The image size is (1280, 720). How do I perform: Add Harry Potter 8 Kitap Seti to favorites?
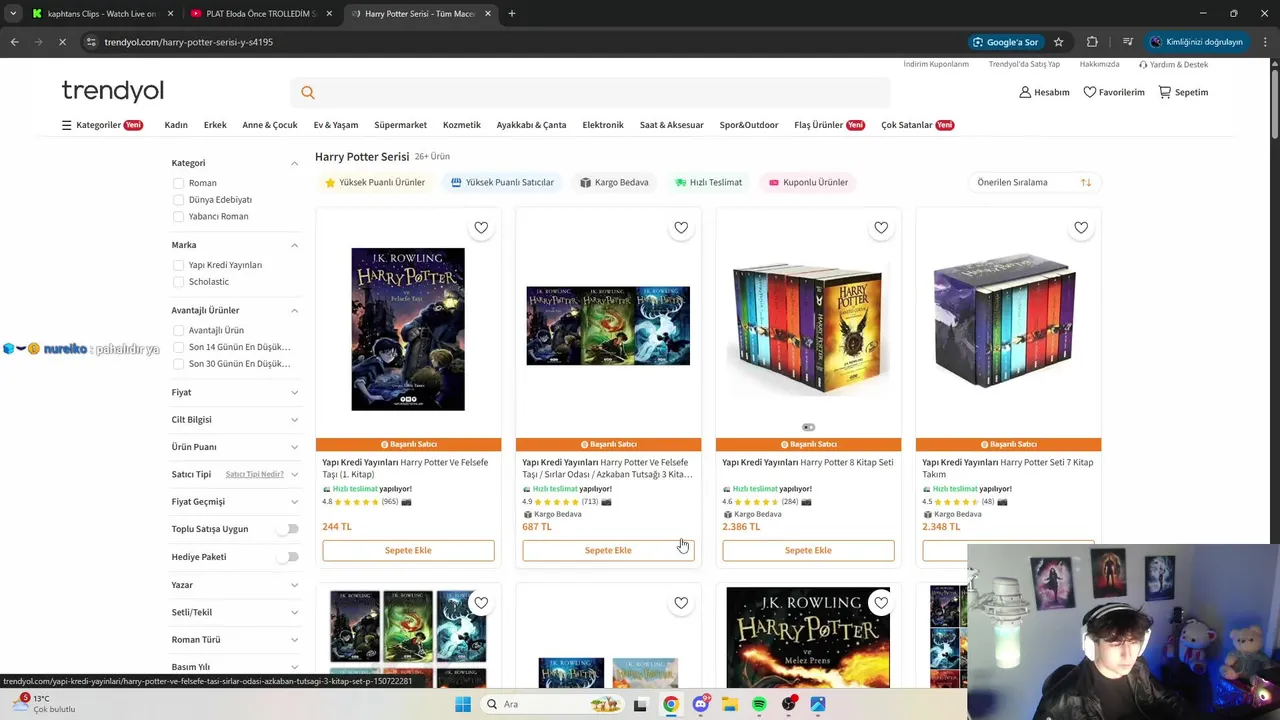(881, 228)
